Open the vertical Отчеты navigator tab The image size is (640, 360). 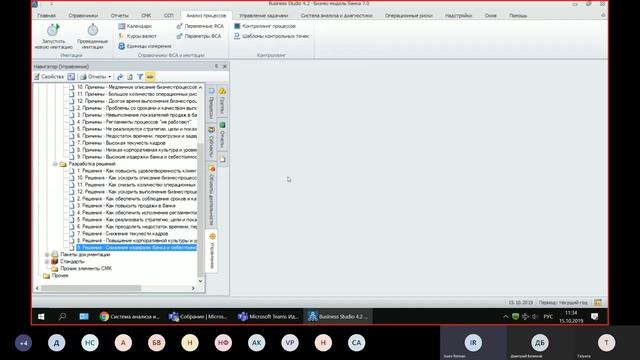222,135
